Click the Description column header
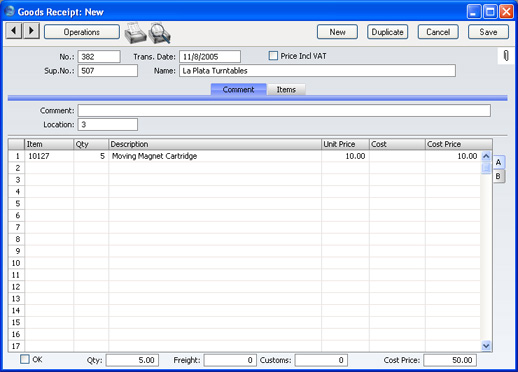 215,144
